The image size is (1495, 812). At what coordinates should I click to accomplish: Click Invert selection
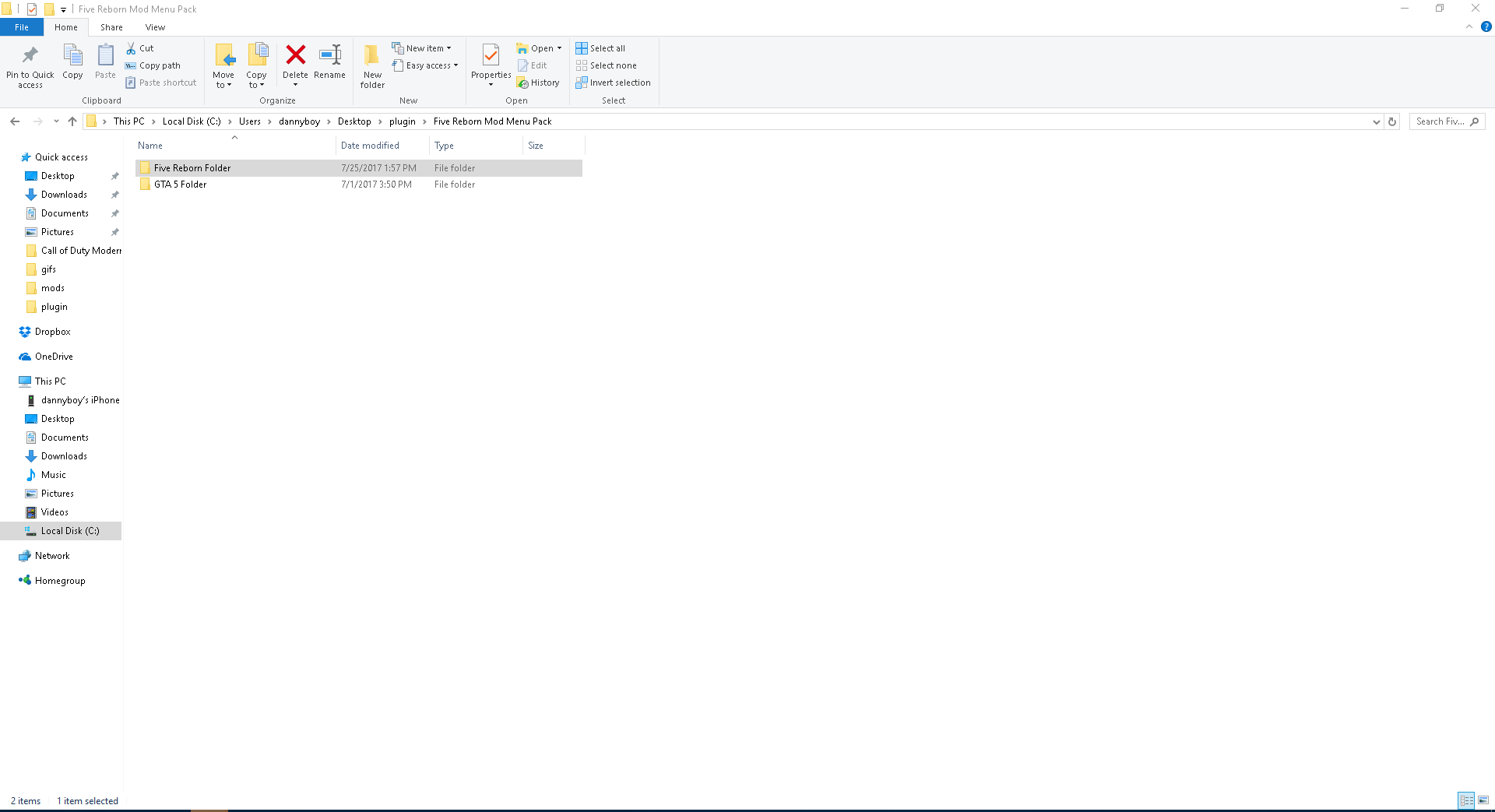tap(614, 83)
